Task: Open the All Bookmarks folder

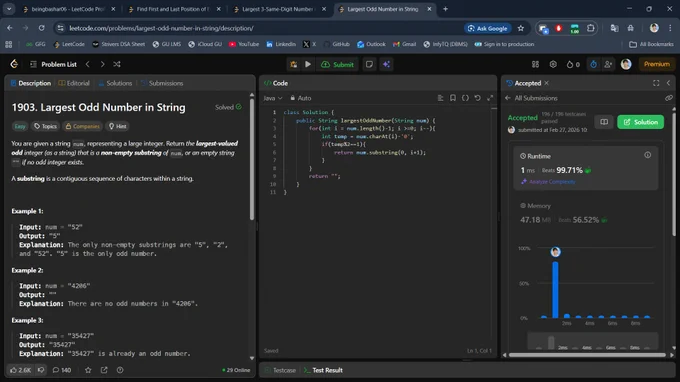Action: pos(651,44)
